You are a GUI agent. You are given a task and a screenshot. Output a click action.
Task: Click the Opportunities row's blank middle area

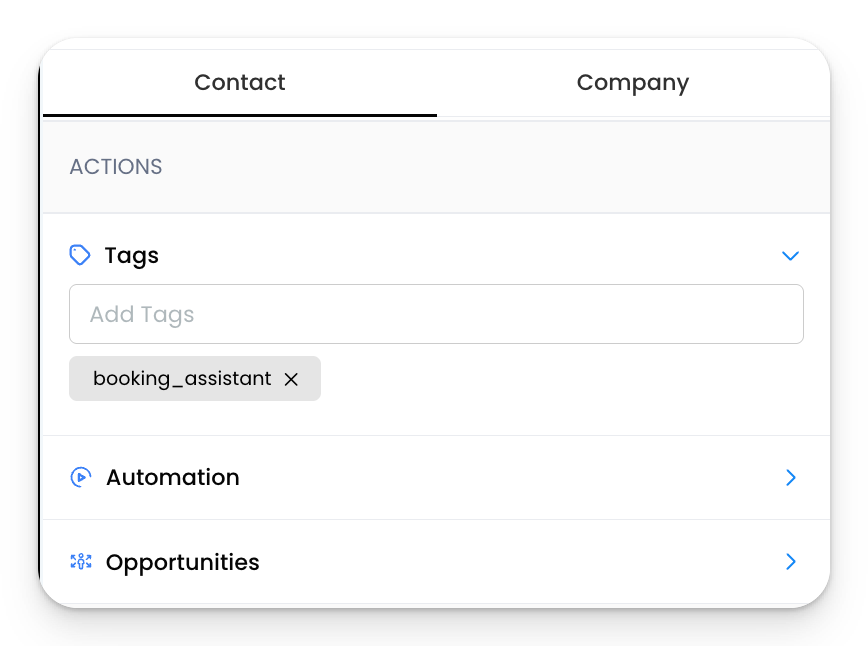tap(500, 562)
